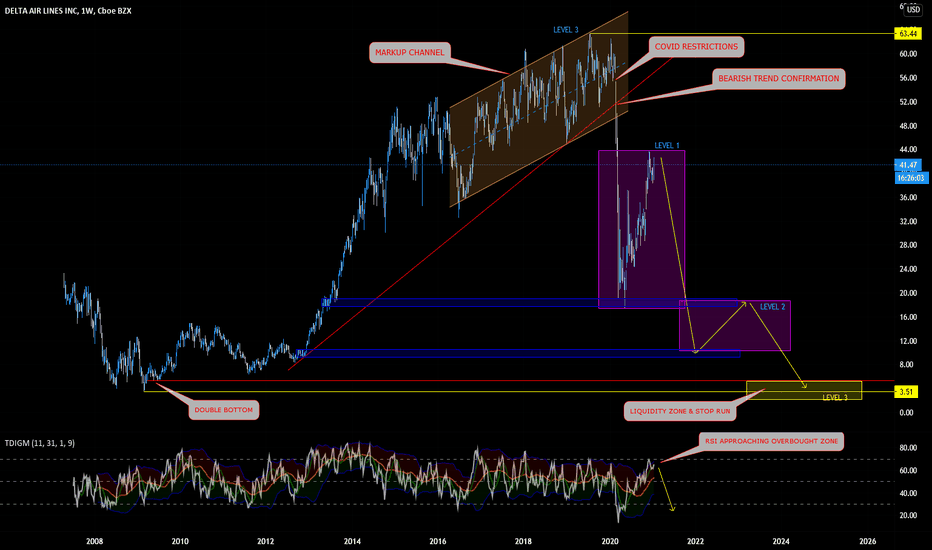Click the LIQUIDITY ZONE & STOP RUN callout
The image size is (932, 550).
(x=680, y=411)
